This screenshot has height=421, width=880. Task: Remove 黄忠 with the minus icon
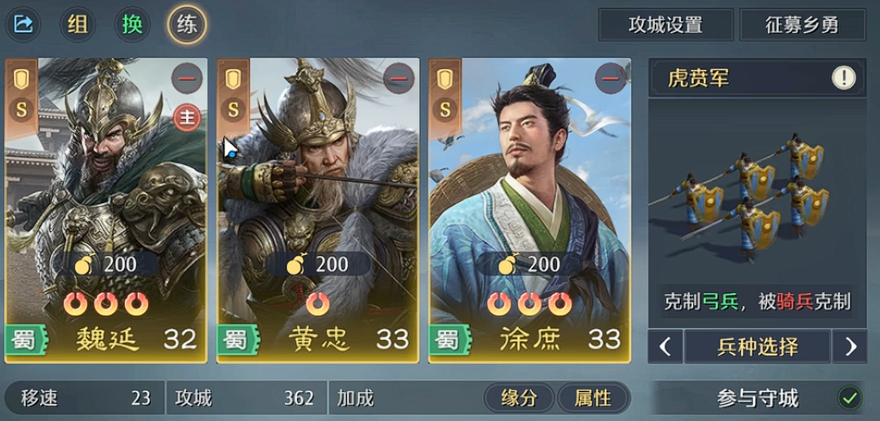[398, 78]
